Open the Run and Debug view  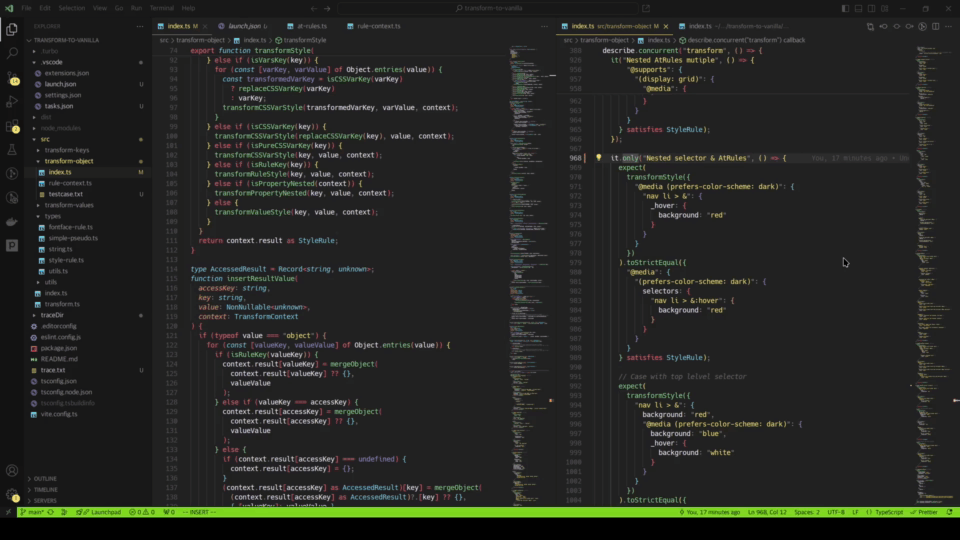pyautogui.click(x=12, y=102)
